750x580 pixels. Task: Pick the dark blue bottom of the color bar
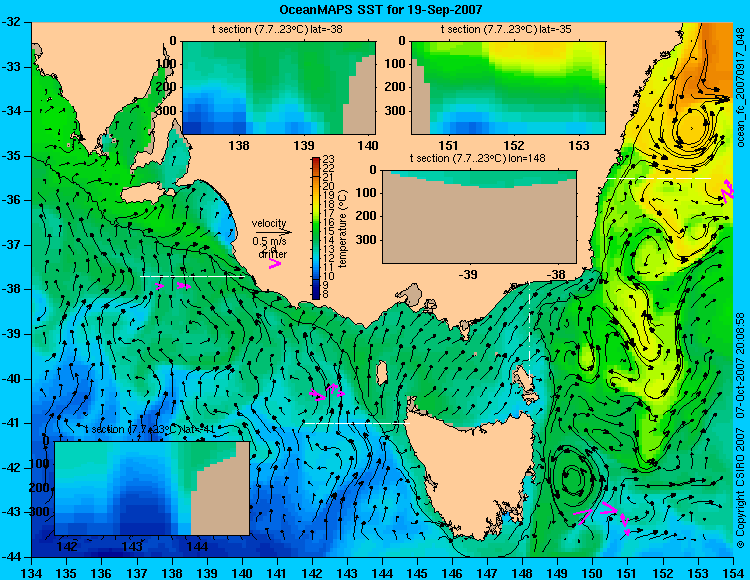click(316, 295)
